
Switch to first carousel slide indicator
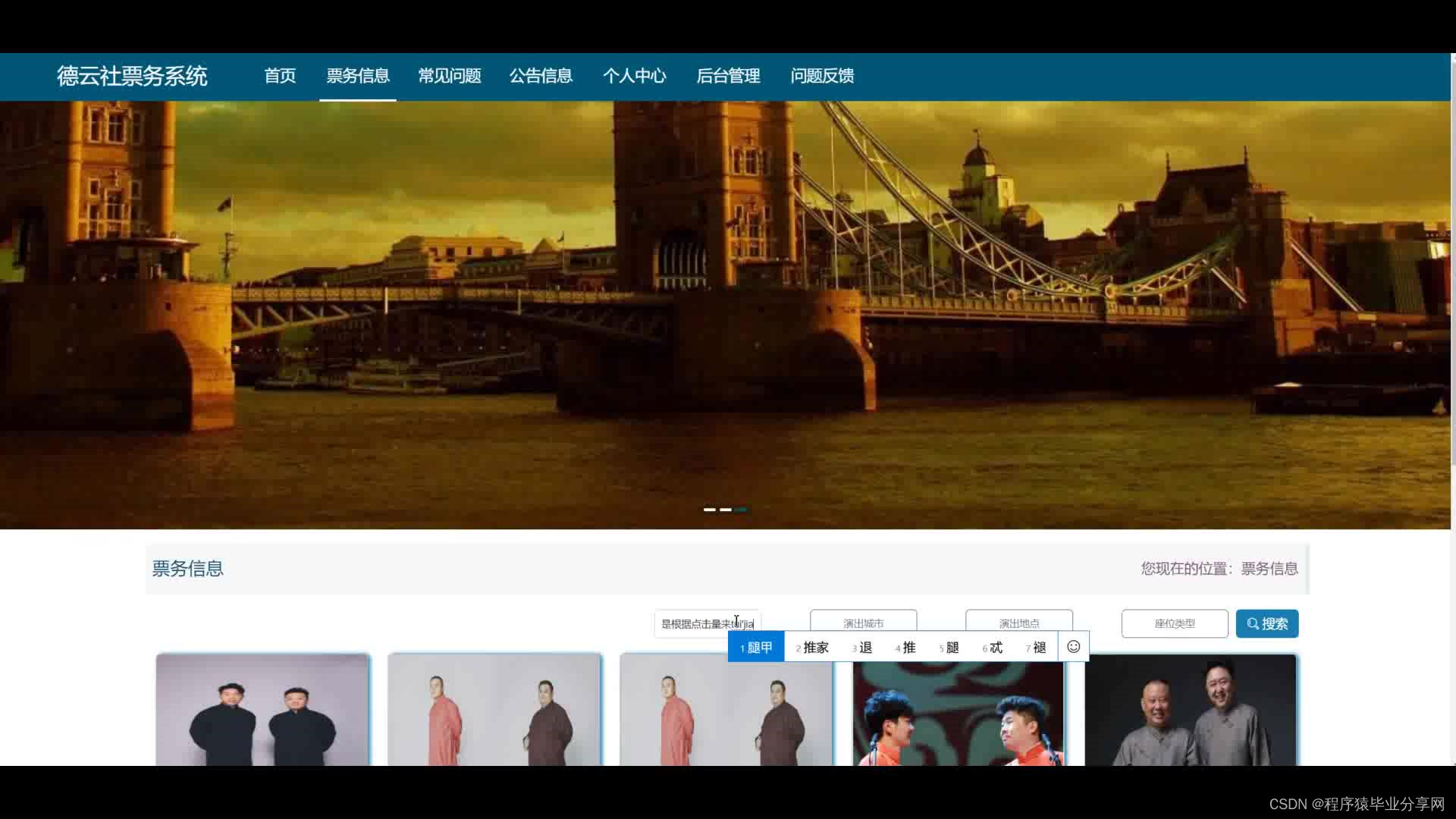tap(709, 510)
